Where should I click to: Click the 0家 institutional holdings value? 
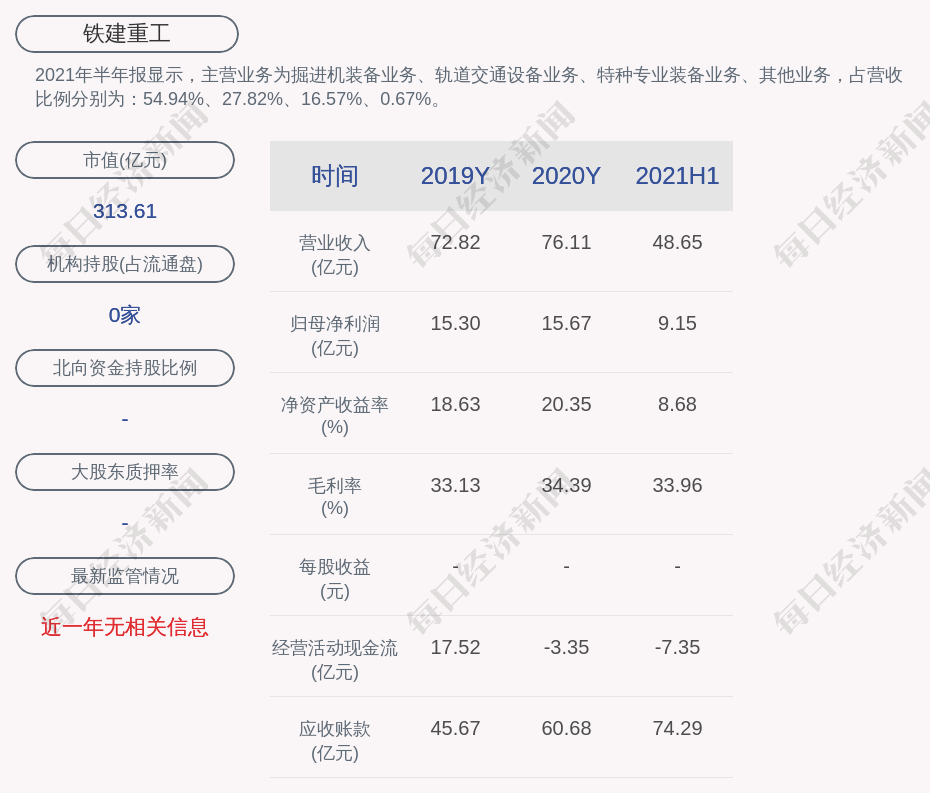[125, 315]
